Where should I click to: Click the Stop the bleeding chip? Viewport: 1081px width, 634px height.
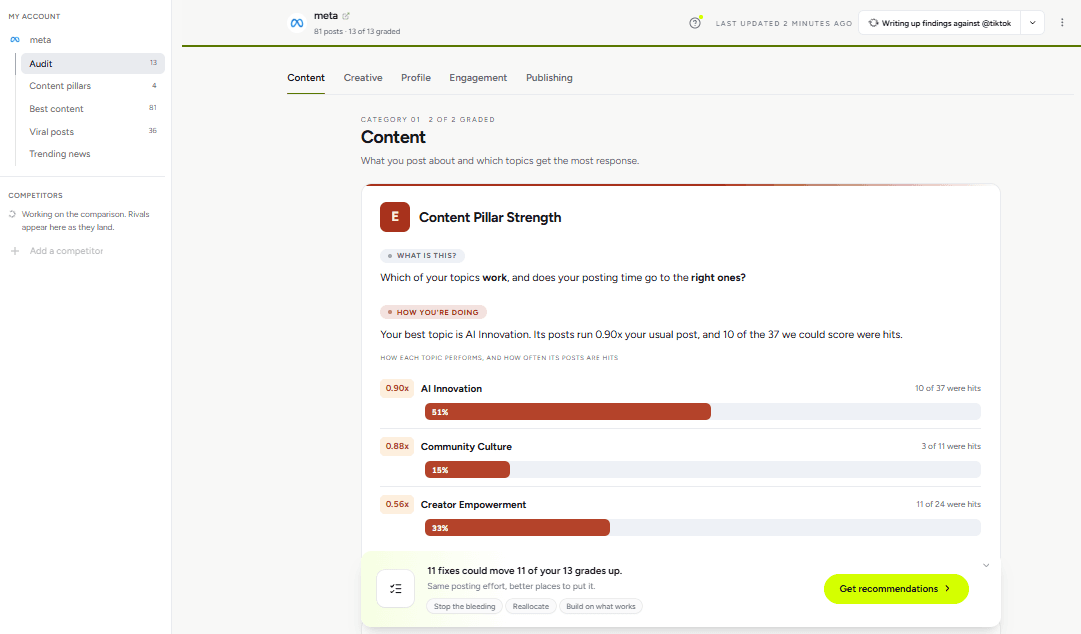(x=465, y=606)
